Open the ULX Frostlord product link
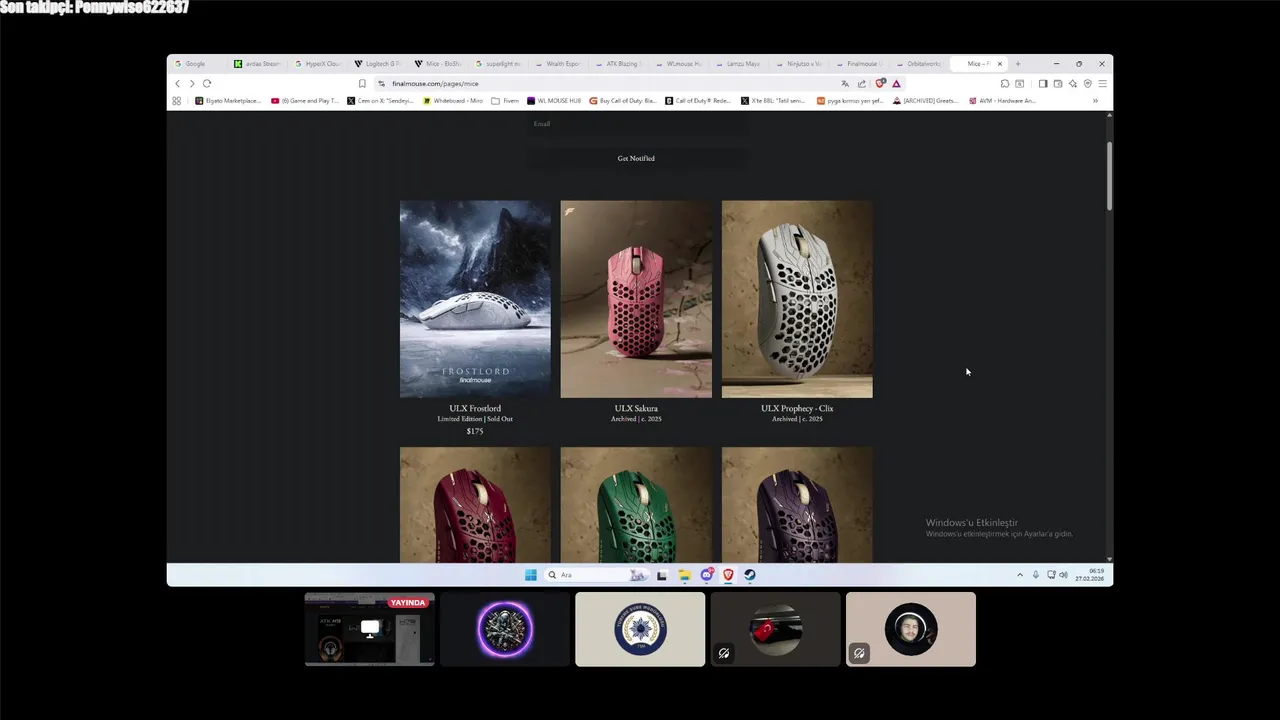This screenshot has width=1280, height=720. pos(475,408)
